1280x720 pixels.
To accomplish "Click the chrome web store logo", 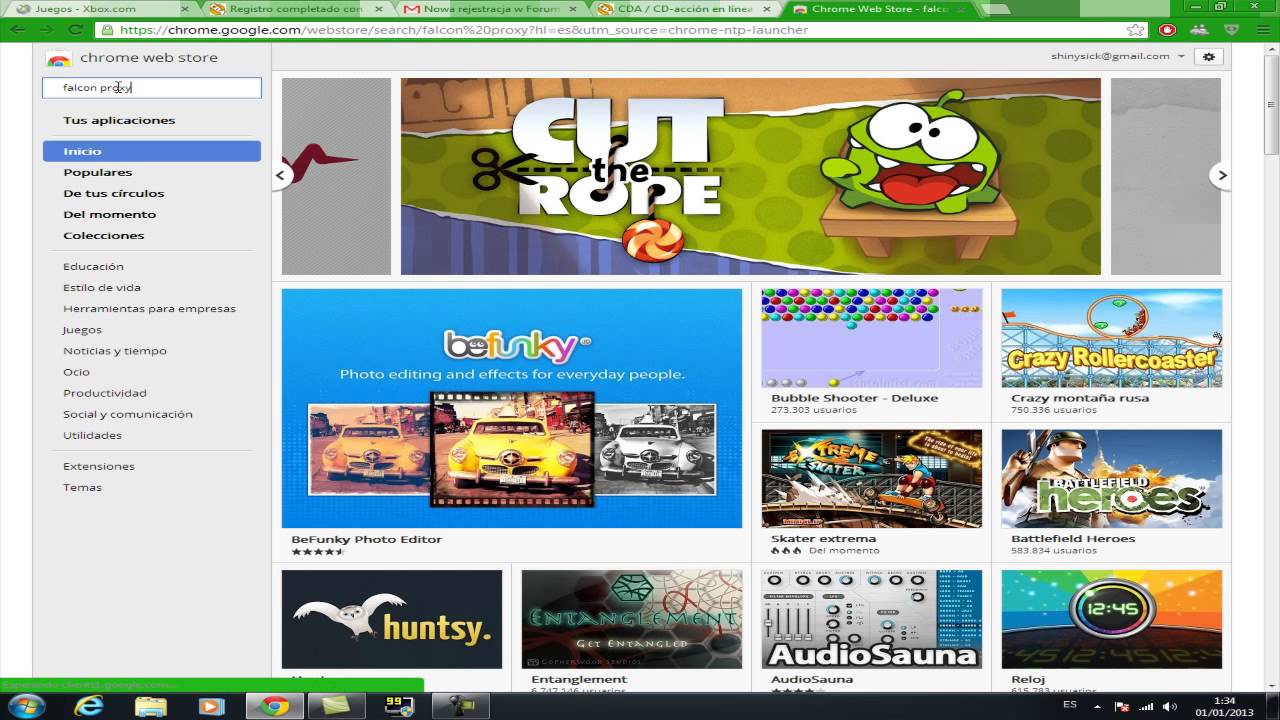I will (132, 58).
